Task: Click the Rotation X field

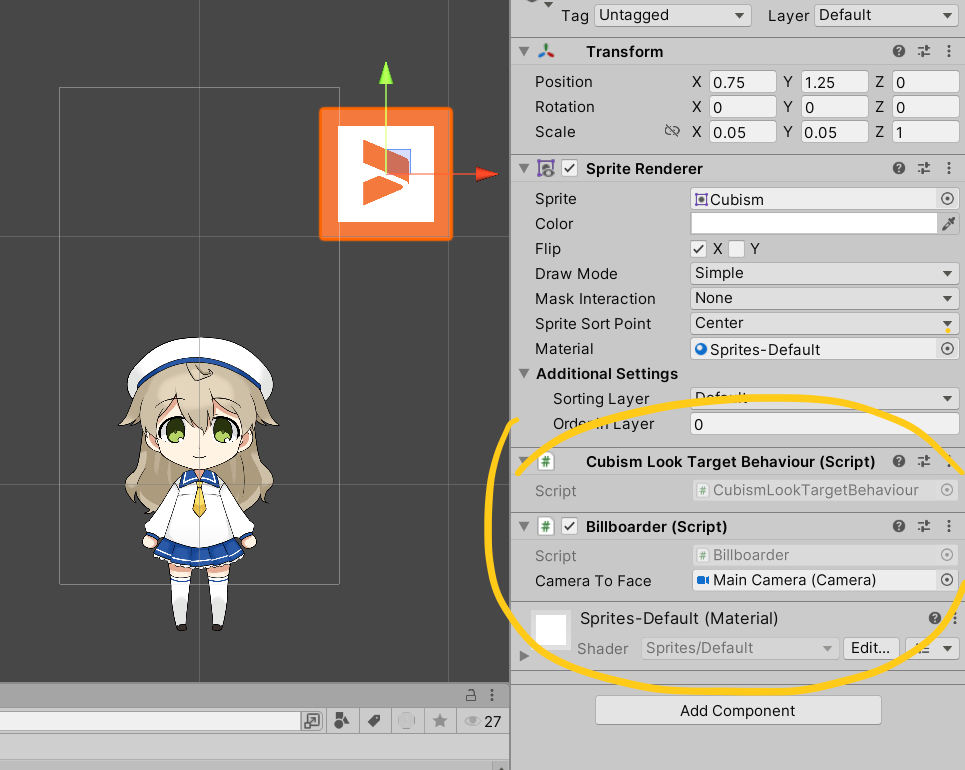Action: click(x=742, y=107)
